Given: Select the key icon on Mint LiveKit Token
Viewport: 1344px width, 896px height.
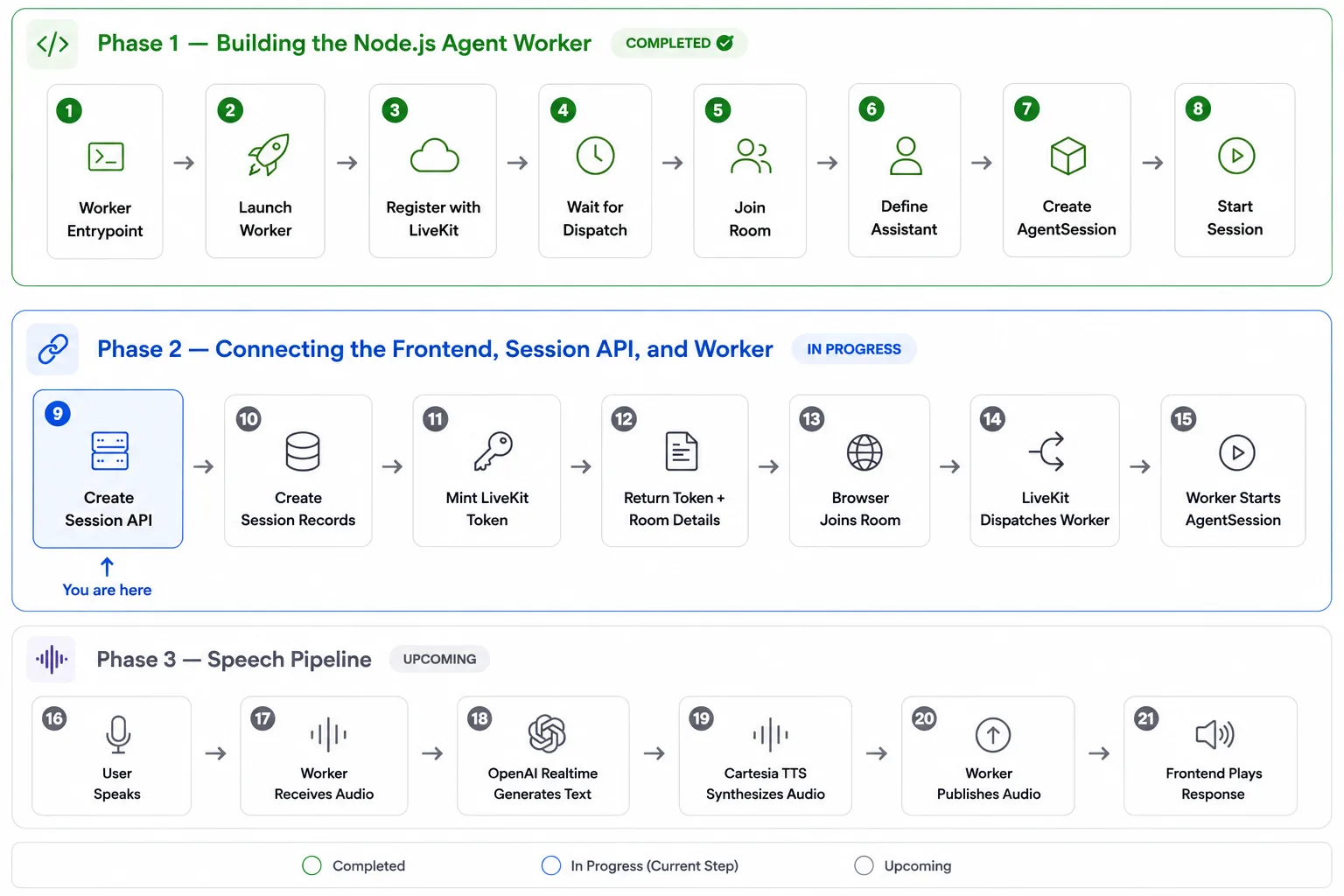Looking at the screenshot, I should (x=493, y=451).
